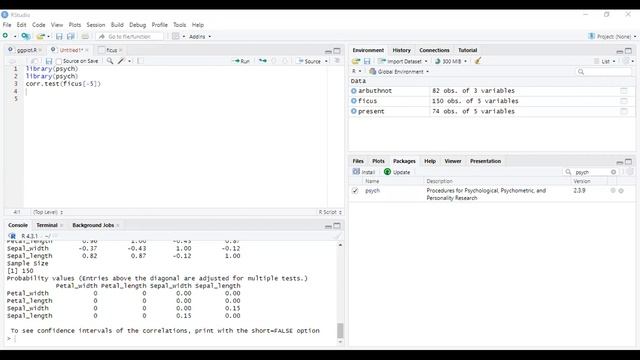Open the Addins dropdown
Screen dimensions: 640x360
click(200, 36)
